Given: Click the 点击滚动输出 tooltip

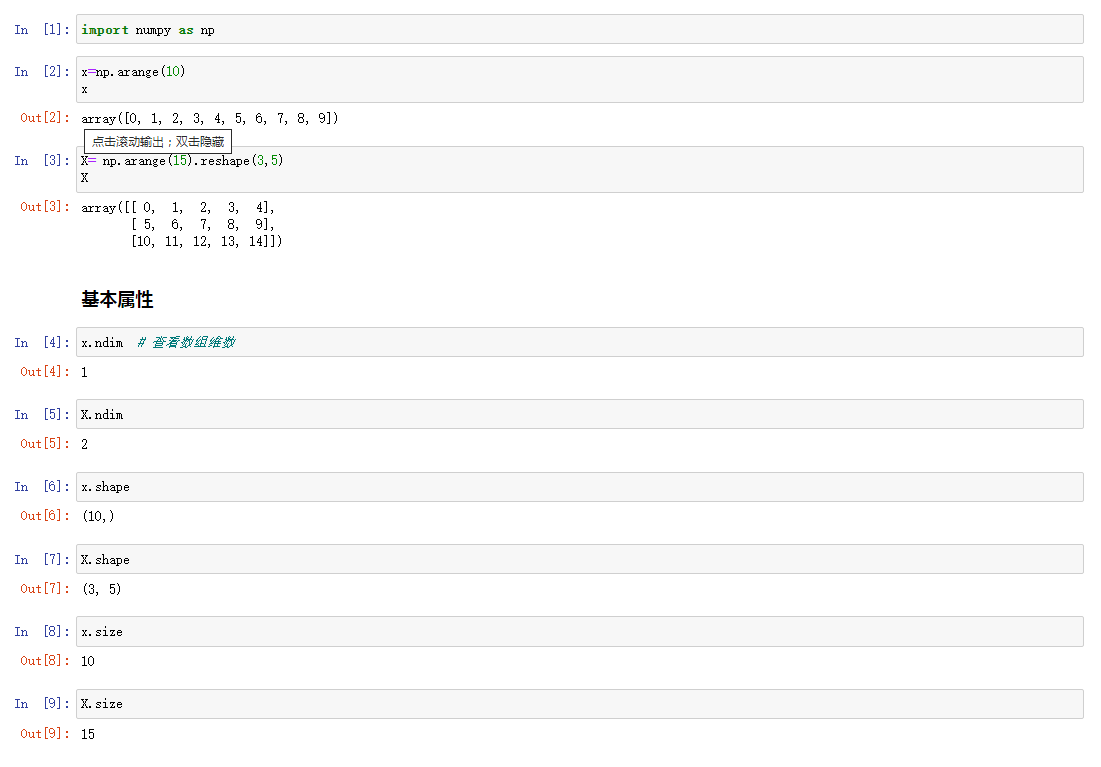Looking at the screenshot, I should coord(158,142).
